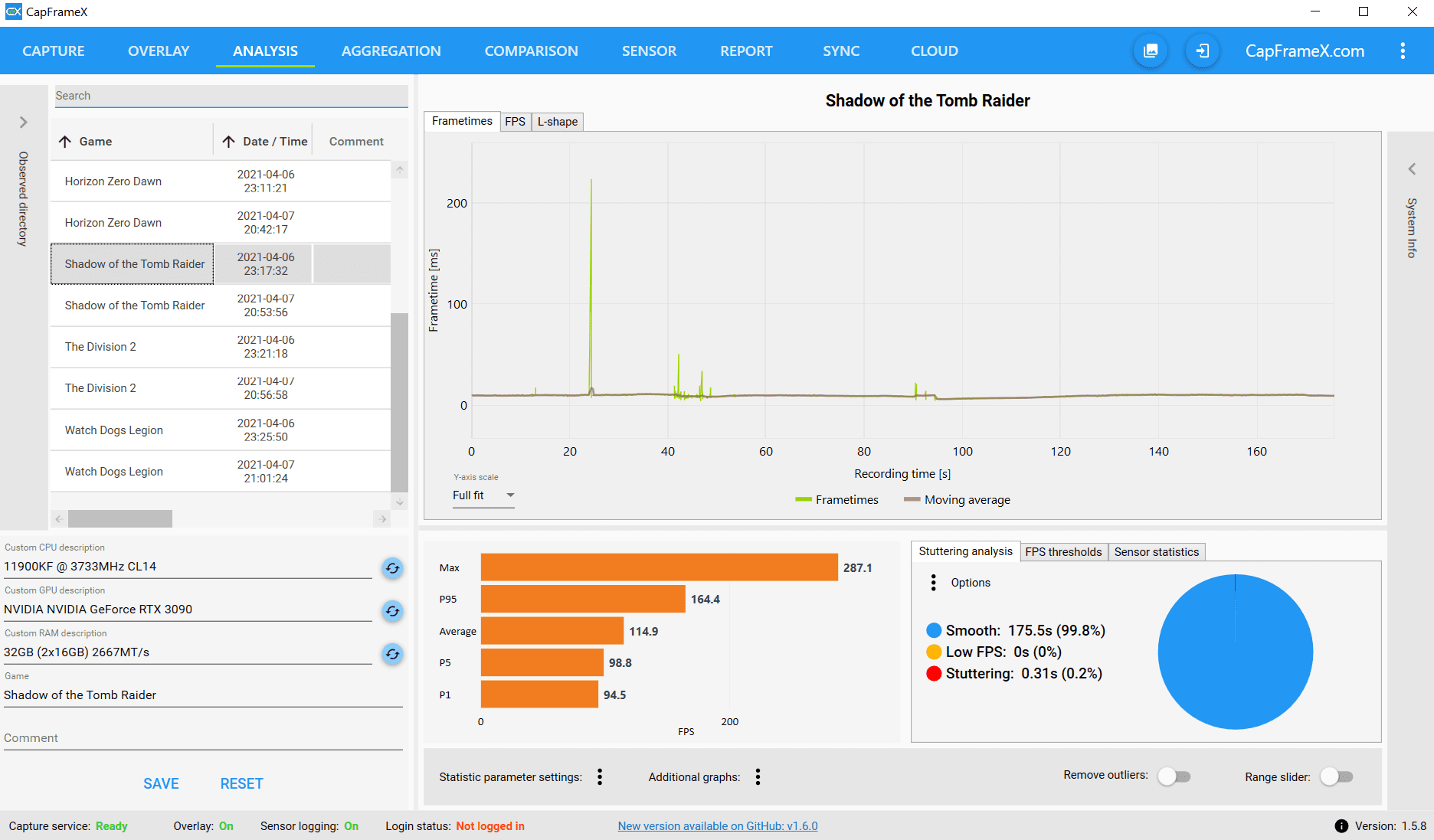
Task: Switch to the L-shape graph tab
Action: 558,122
